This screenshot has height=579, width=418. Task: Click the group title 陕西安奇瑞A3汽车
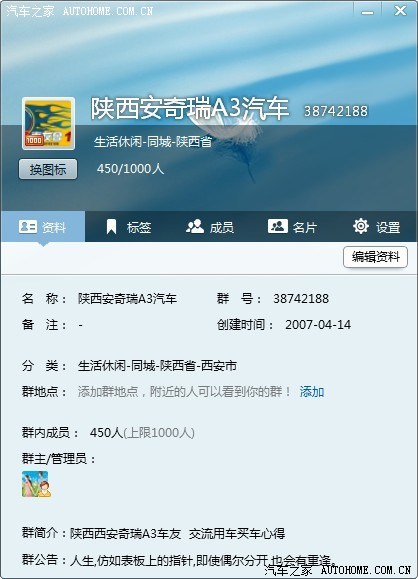tap(190, 109)
